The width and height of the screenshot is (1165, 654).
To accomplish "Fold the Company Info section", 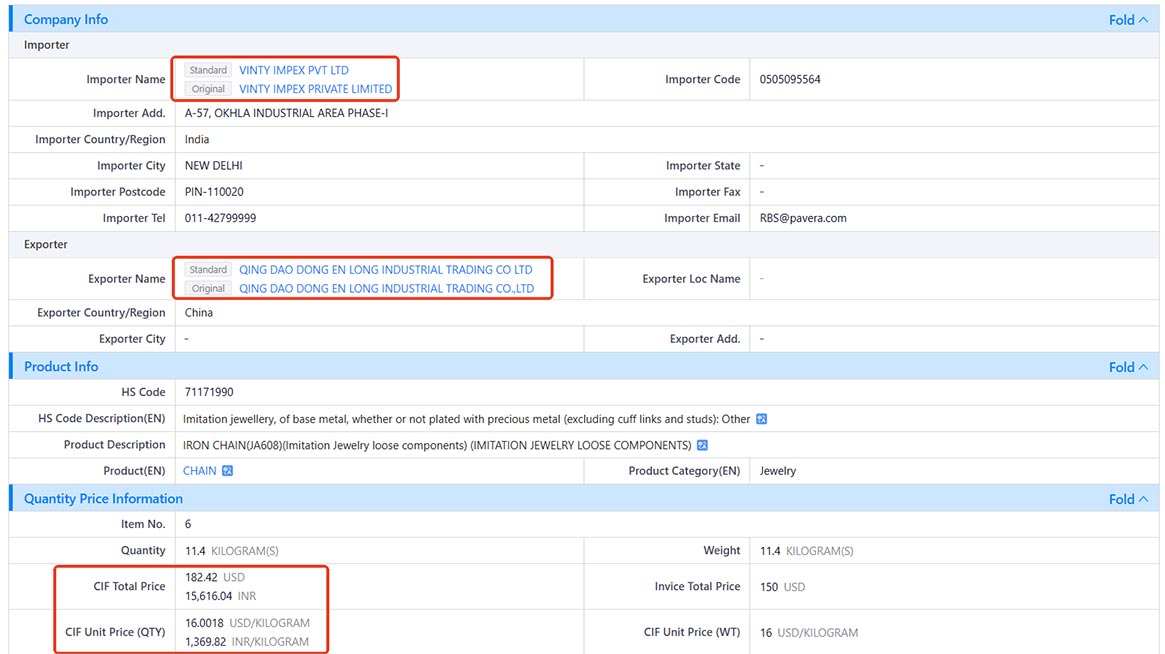I will pyautogui.click(x=1128, y=20).
